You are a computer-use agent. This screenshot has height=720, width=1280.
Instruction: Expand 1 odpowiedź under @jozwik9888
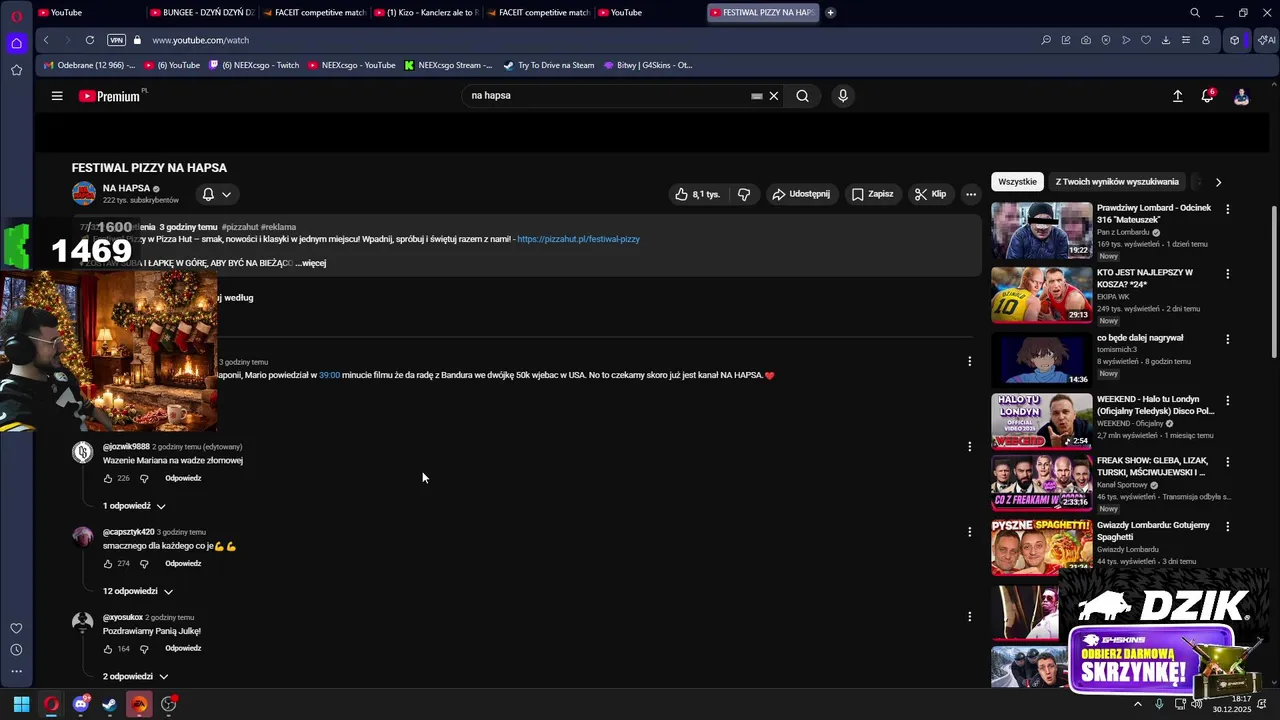tap(135, 506)
